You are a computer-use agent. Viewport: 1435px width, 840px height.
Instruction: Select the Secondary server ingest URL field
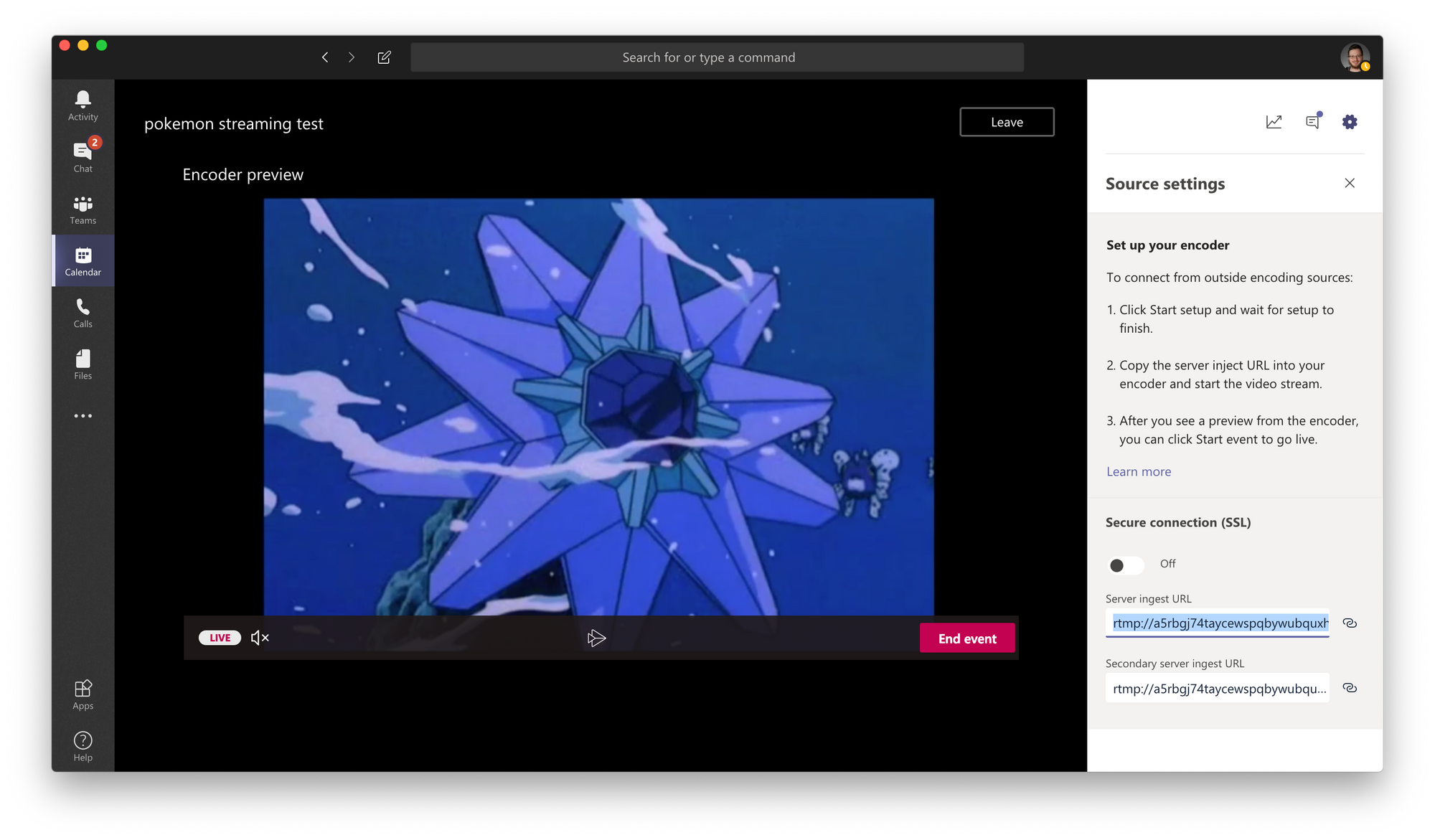(1217, 688)
